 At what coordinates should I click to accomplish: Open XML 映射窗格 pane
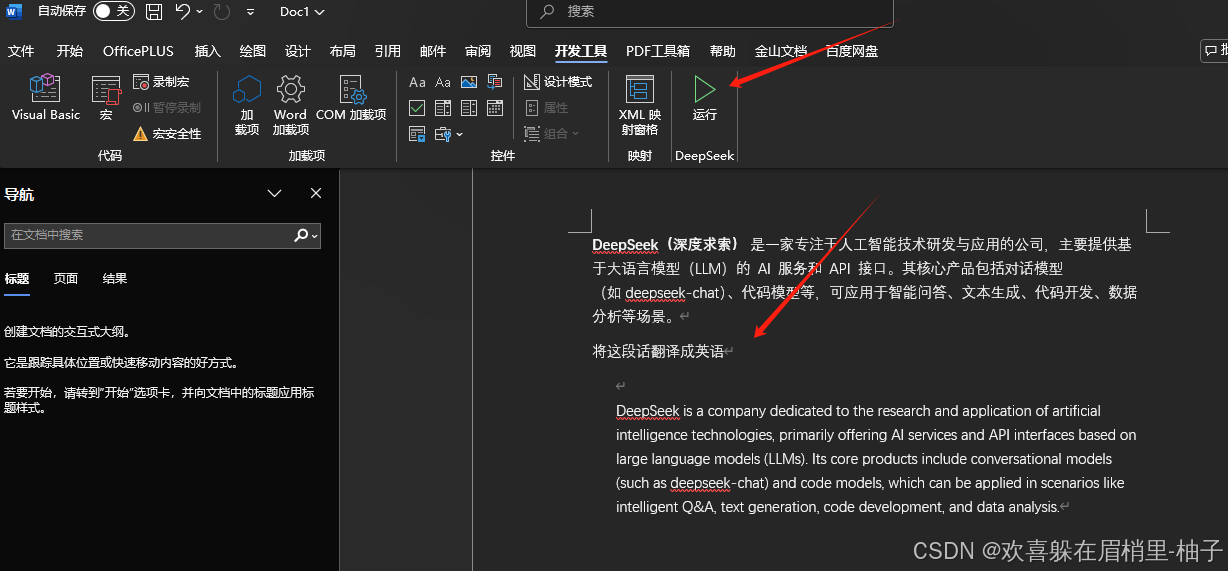[x=639, y=104]
